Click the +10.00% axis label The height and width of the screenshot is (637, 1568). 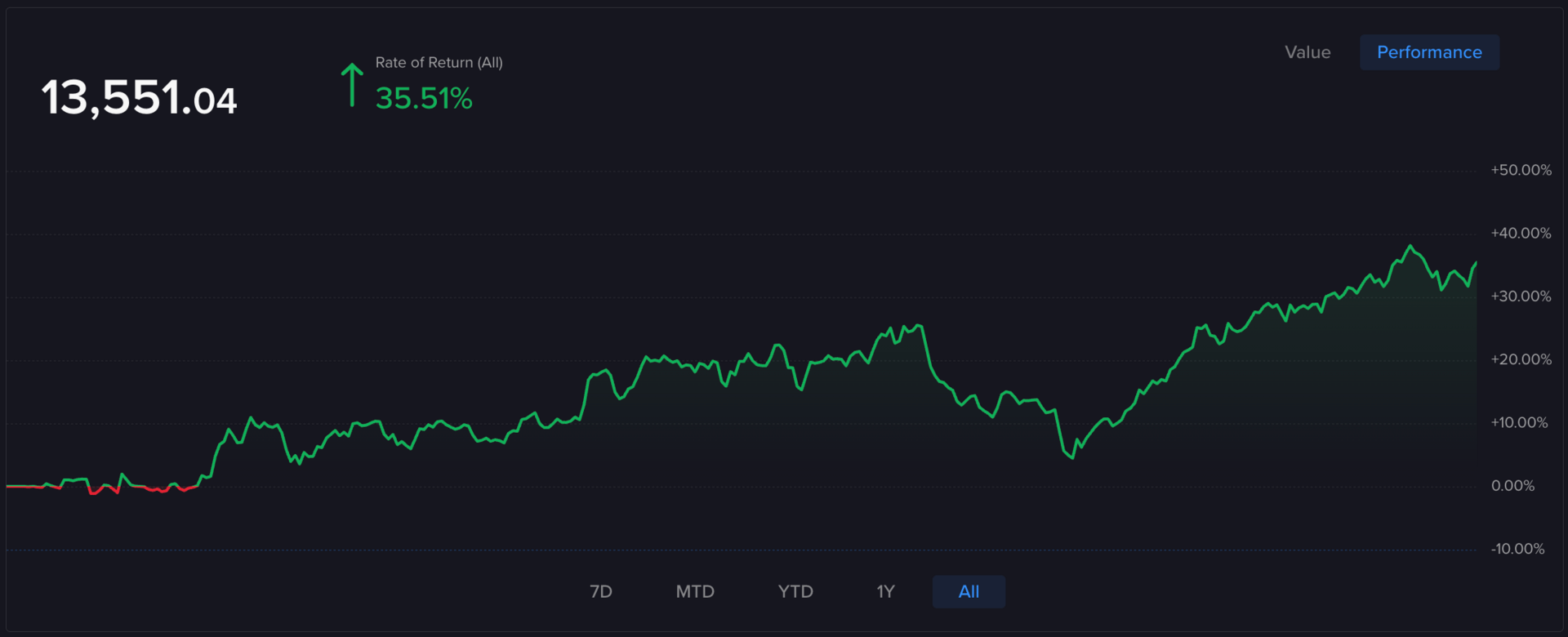pos(1519,422)
